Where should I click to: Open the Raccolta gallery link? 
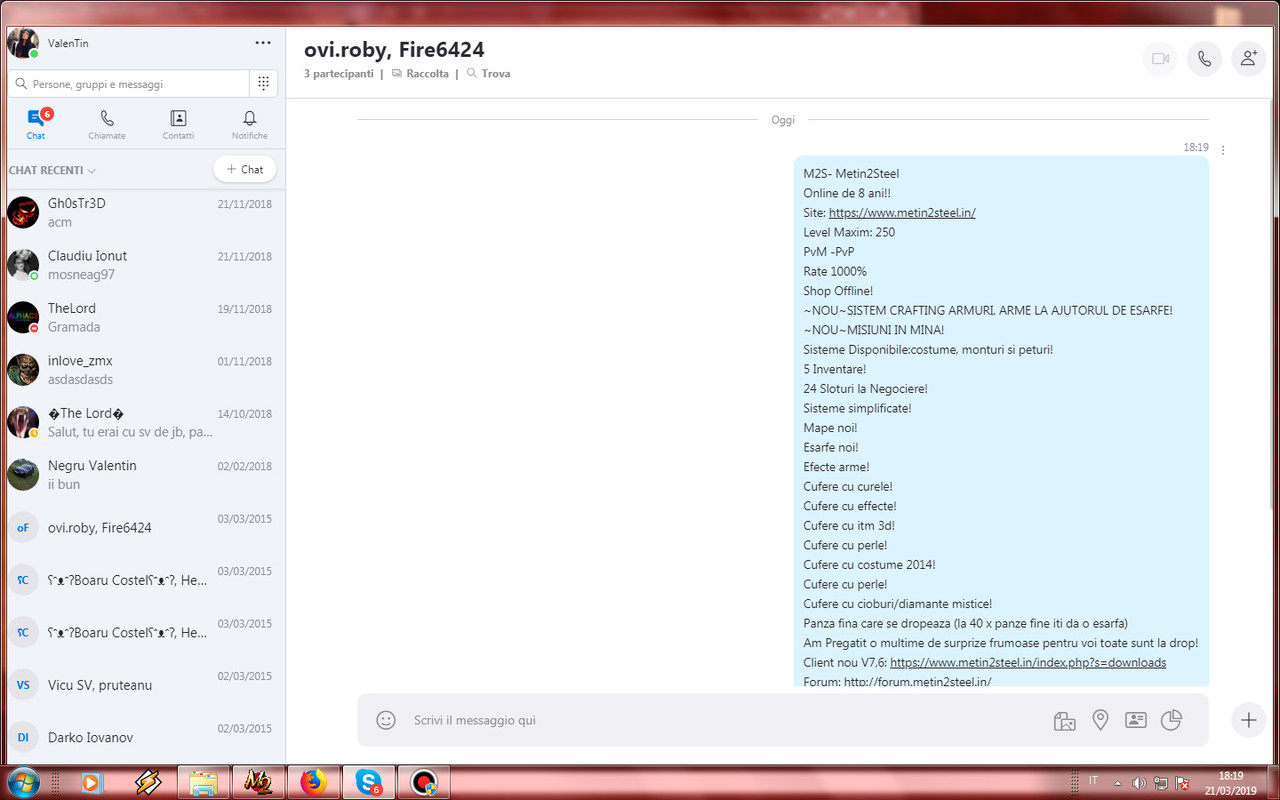(x=420, y=74)
